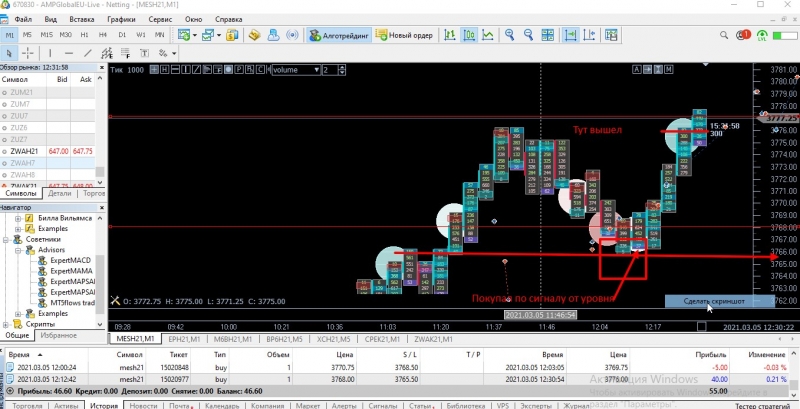Select the M15 timeframe
Viewport: 800px width, 409px height.
(x=46, y=35)
